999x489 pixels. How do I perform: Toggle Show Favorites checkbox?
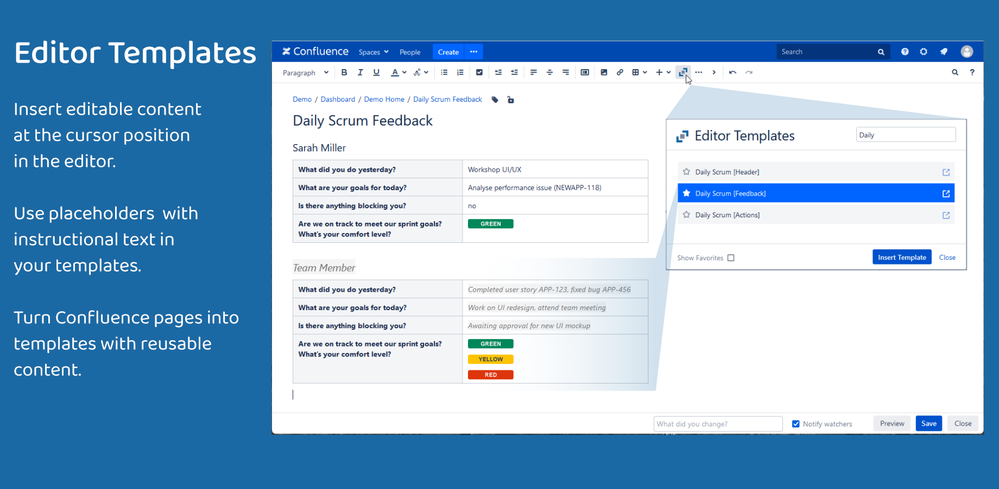point(731,258)
